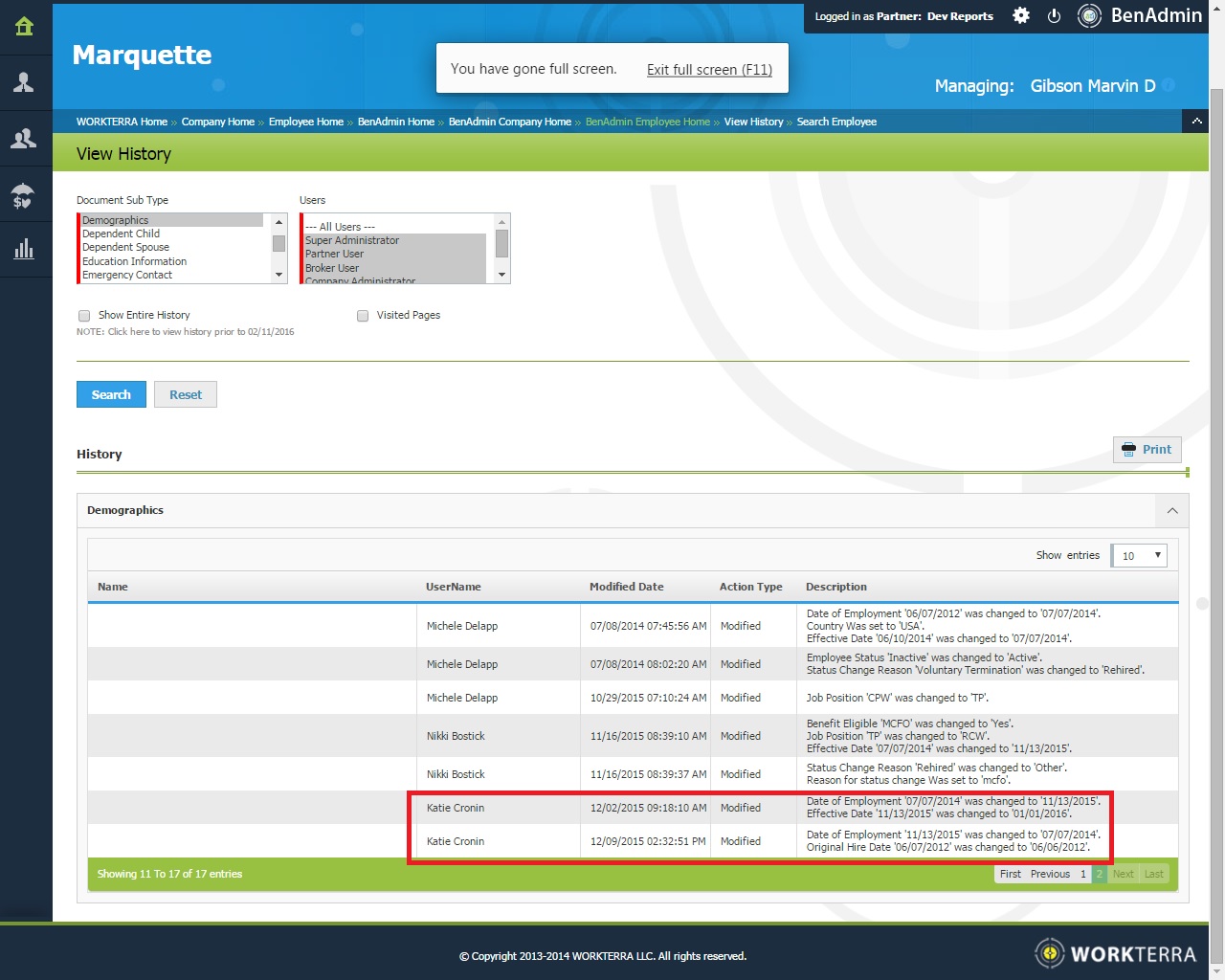Select Partner User in Users list
This screenshot has height=980, width=1225.
[x=395, y=254]
